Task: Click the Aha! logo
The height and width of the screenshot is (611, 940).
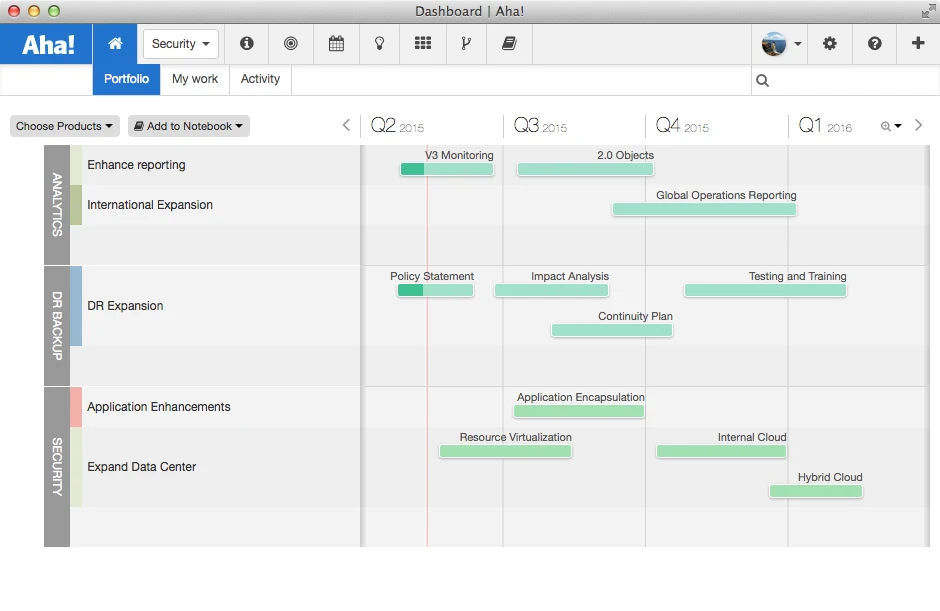Action: click(47, 44)
